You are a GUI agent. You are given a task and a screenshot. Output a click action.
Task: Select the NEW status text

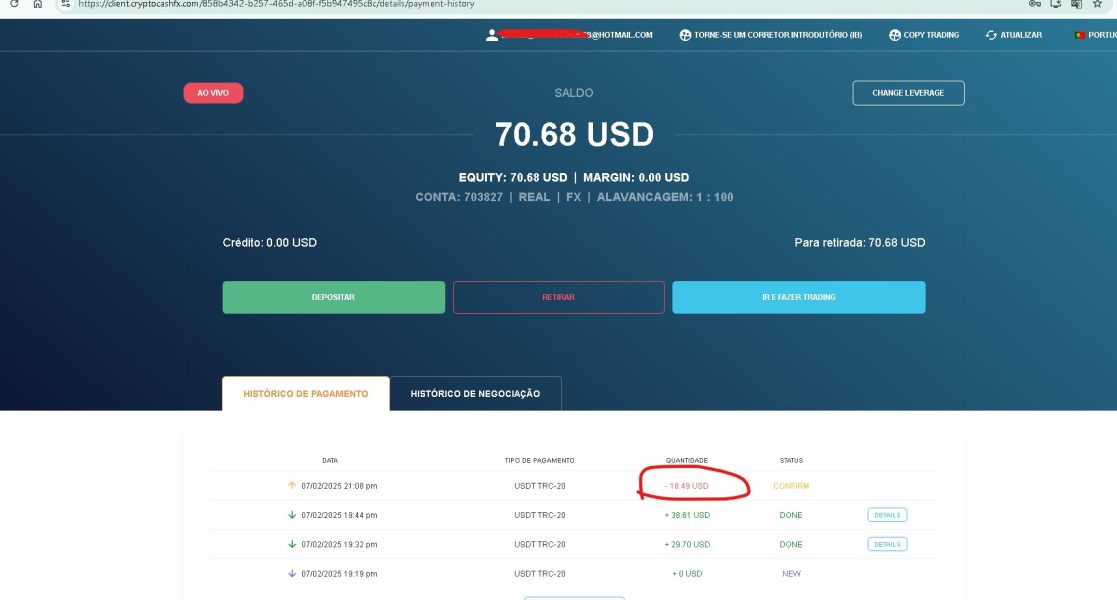click(x=791, y=574)
